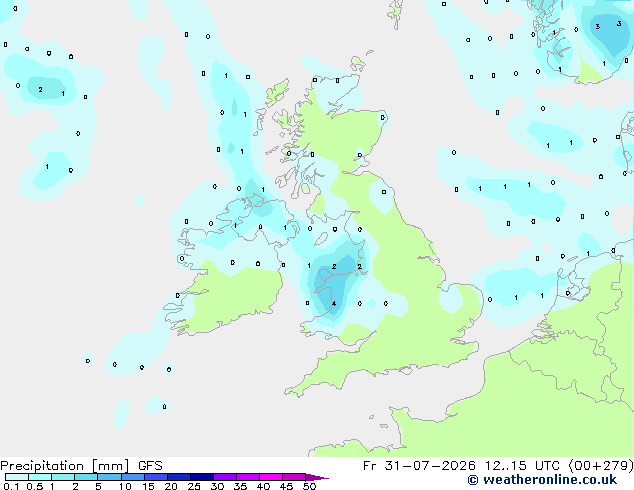The image size is (634, 490).
Task: Click the legend label '50'
Action: 309,486
